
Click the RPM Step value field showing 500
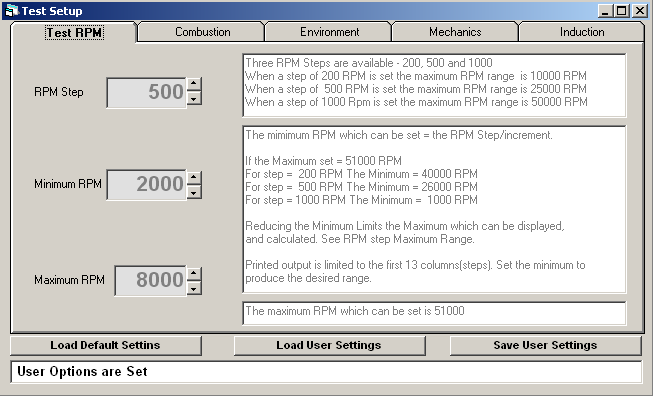click(x=146, y=92)
